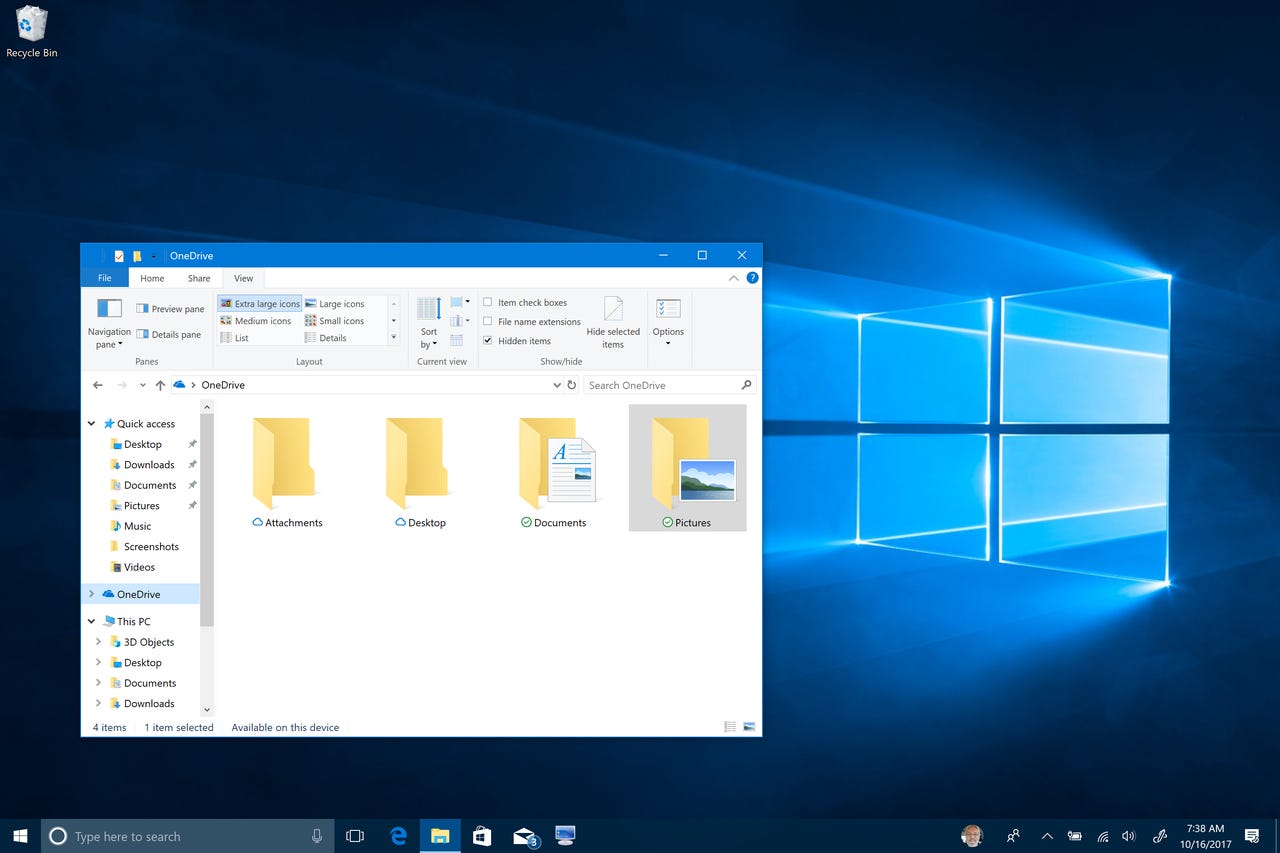Click the back navigation arrow
Screen dimensions: 1280x853
[97, 384]
